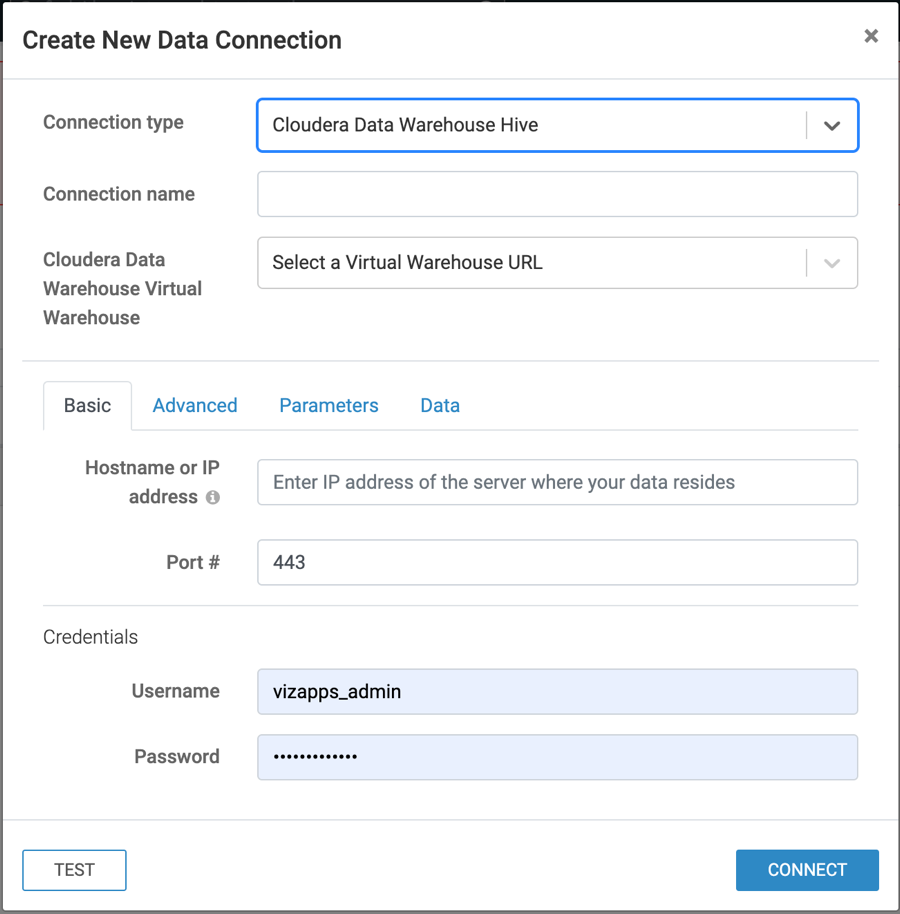Click the chevron arrow on the Connection type selector
The height and width of the screenshot is (914, 900).
pos(832,126)
